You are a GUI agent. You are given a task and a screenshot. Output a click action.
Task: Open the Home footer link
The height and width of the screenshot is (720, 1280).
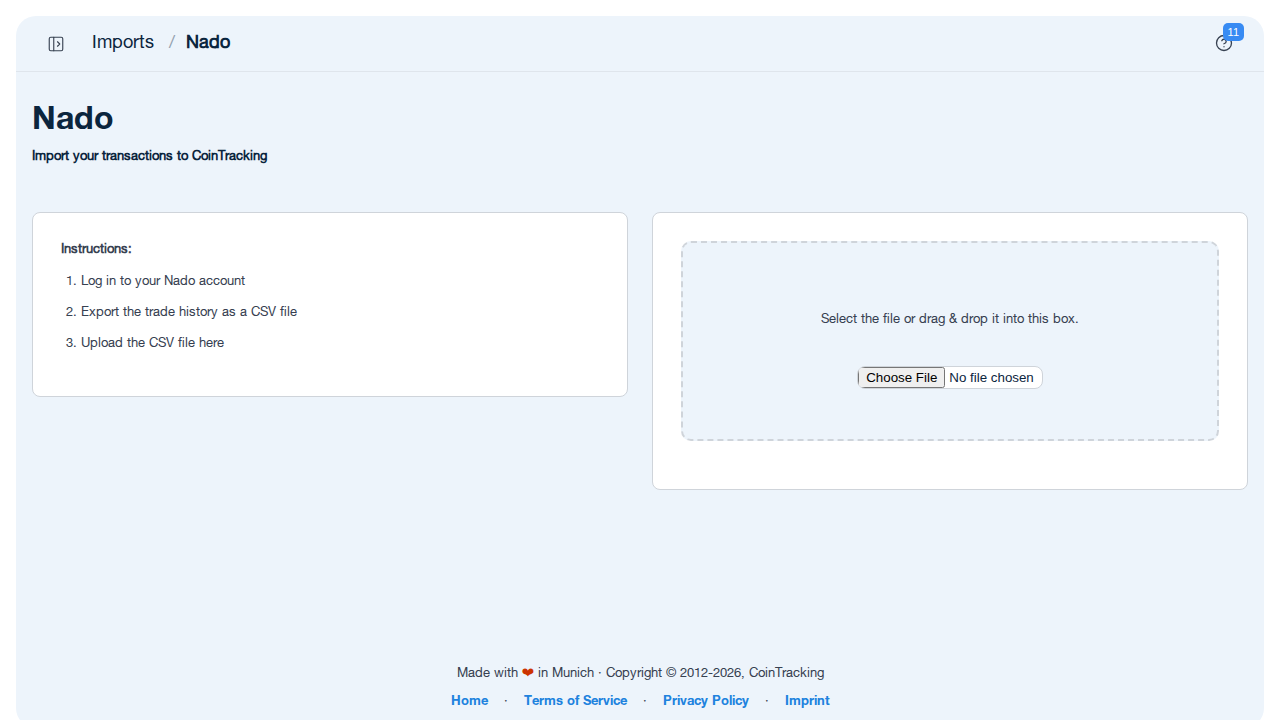coord(470,700)
